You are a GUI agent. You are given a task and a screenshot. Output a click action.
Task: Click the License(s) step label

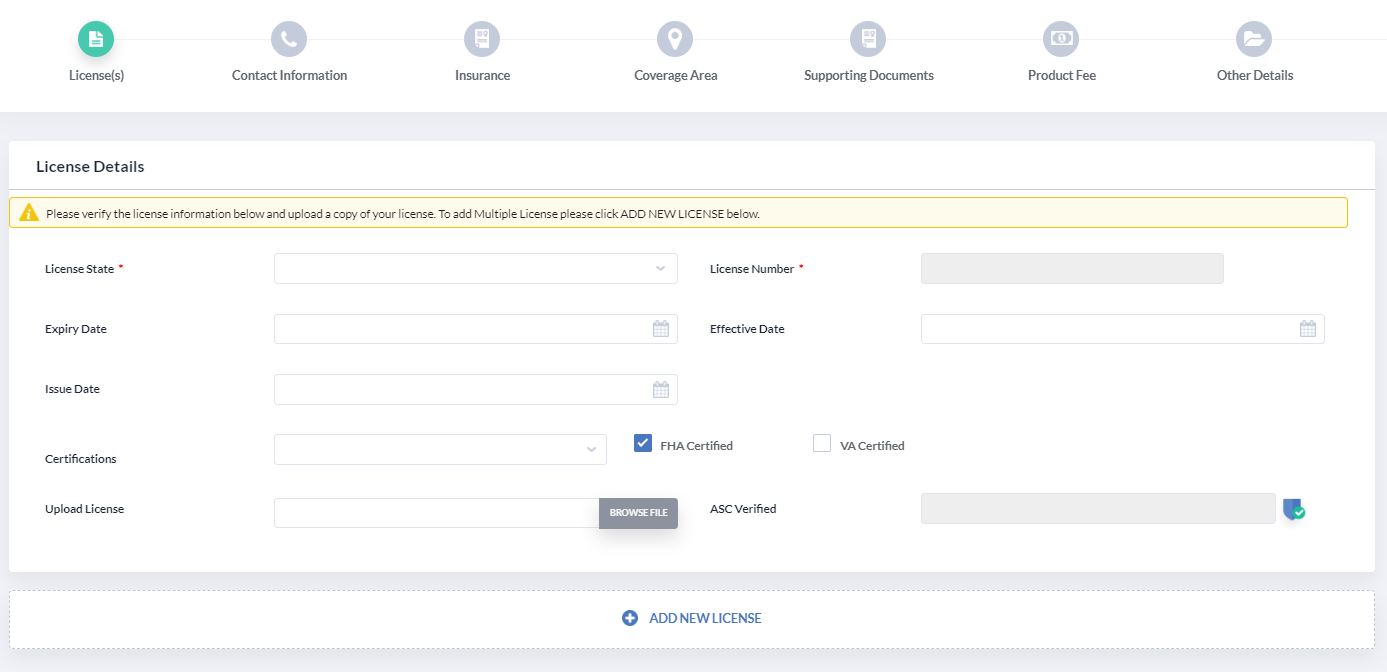coord(96,75)
